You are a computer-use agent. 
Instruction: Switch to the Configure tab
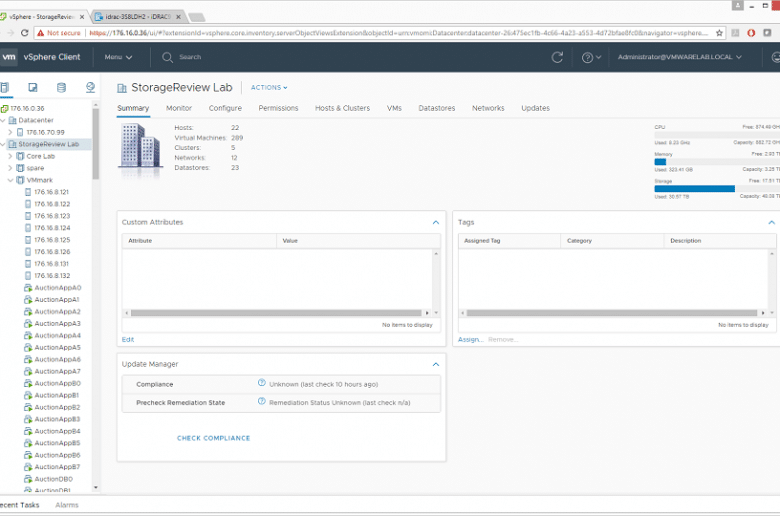click(x=225, y=108)
